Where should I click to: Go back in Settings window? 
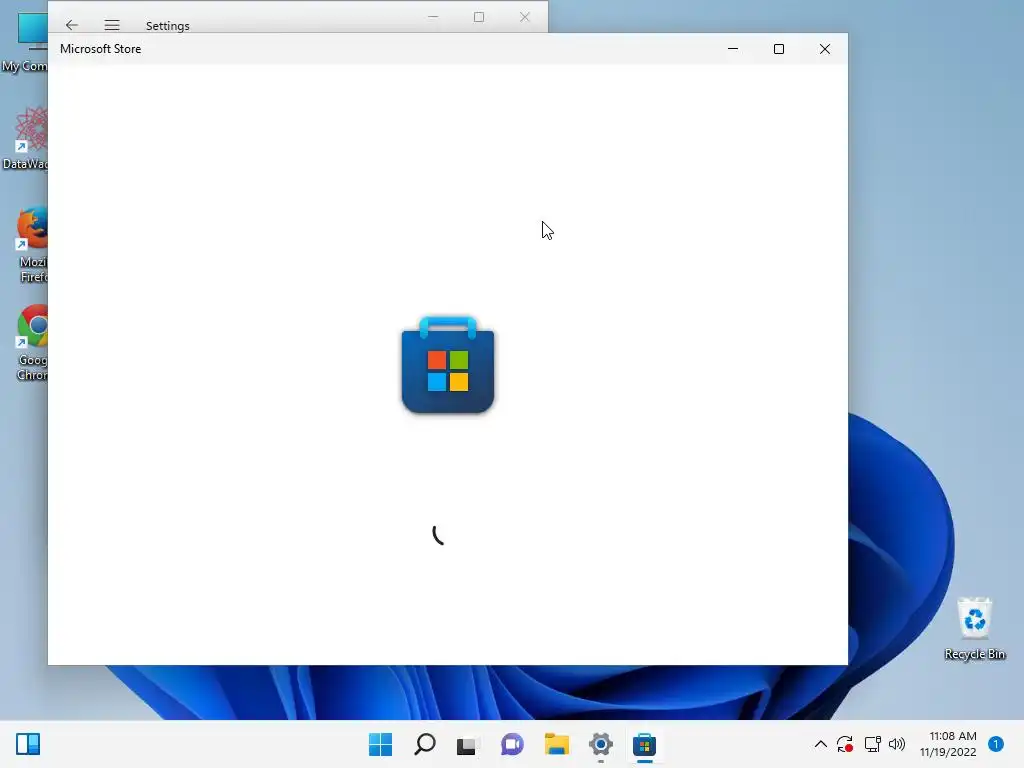coord(72,25)
